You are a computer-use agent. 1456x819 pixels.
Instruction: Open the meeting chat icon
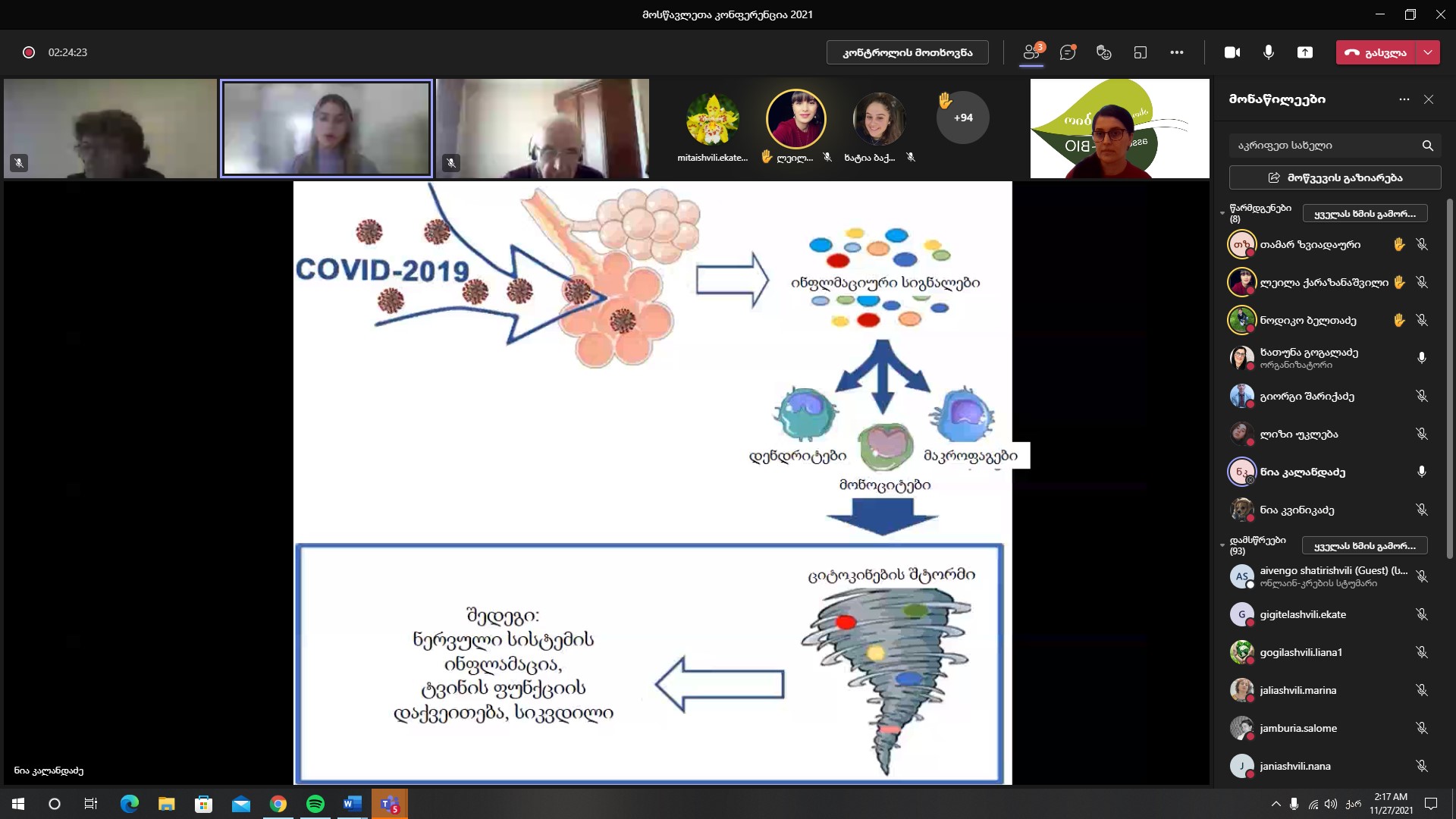point(1068,52)
